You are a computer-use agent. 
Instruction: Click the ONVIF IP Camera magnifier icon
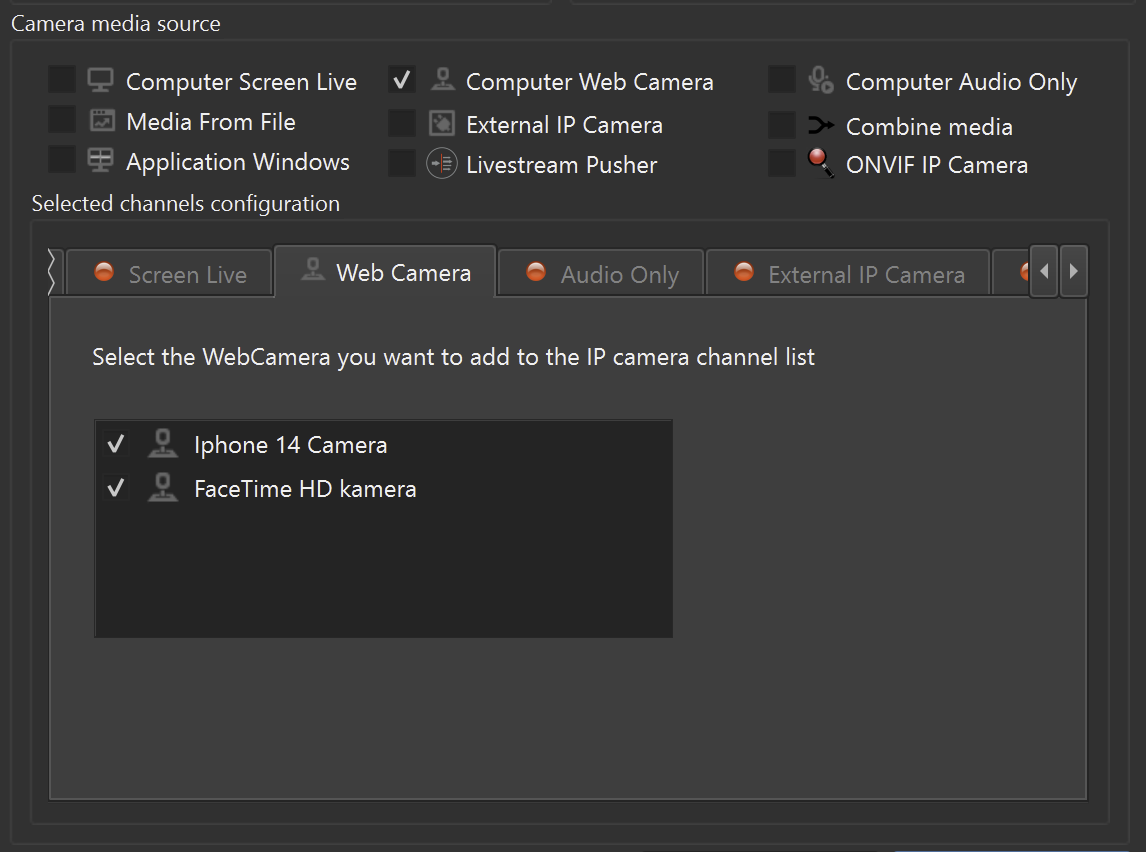[821, 164]
